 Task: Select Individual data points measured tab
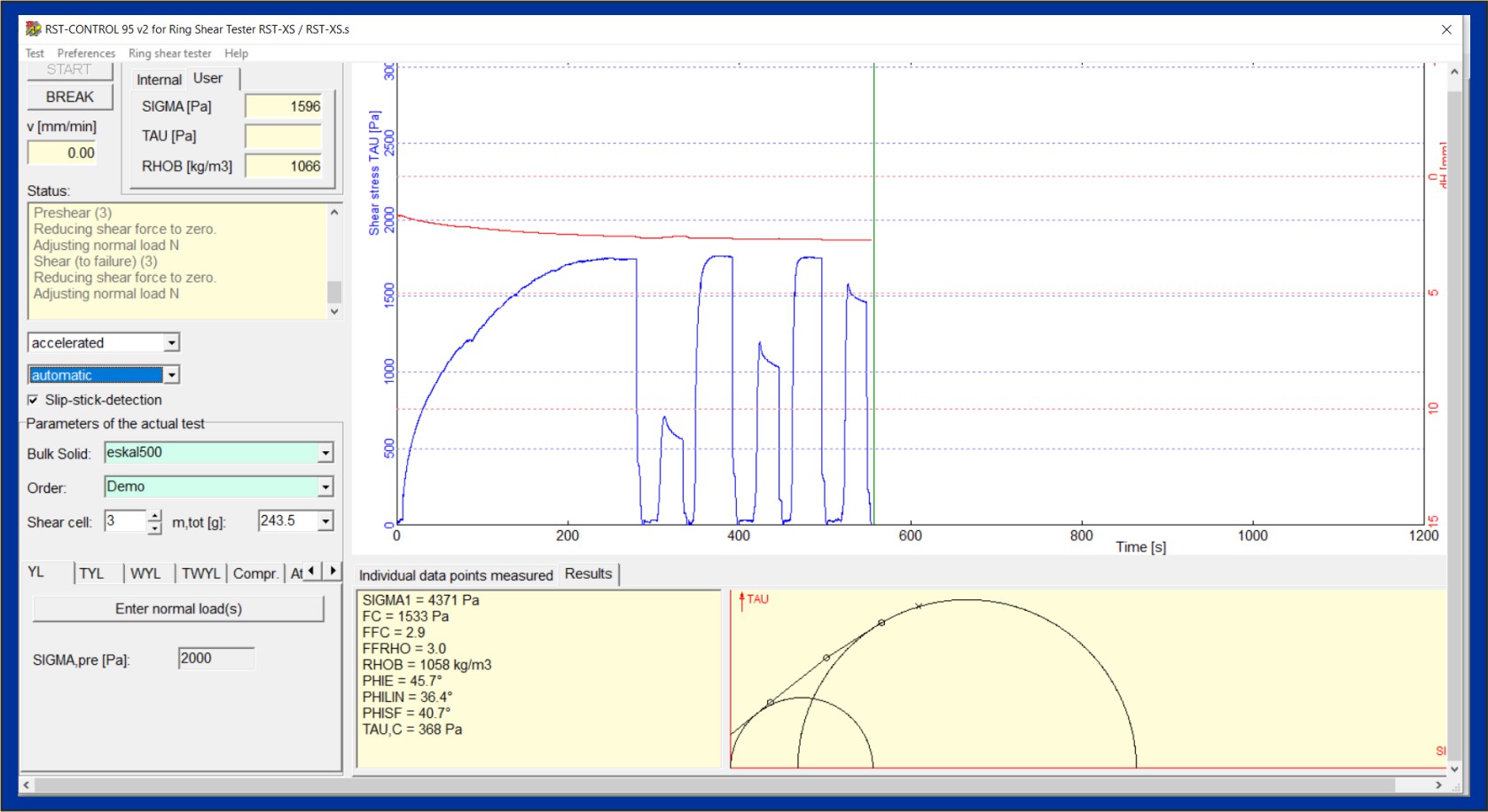tap(456, 575)
